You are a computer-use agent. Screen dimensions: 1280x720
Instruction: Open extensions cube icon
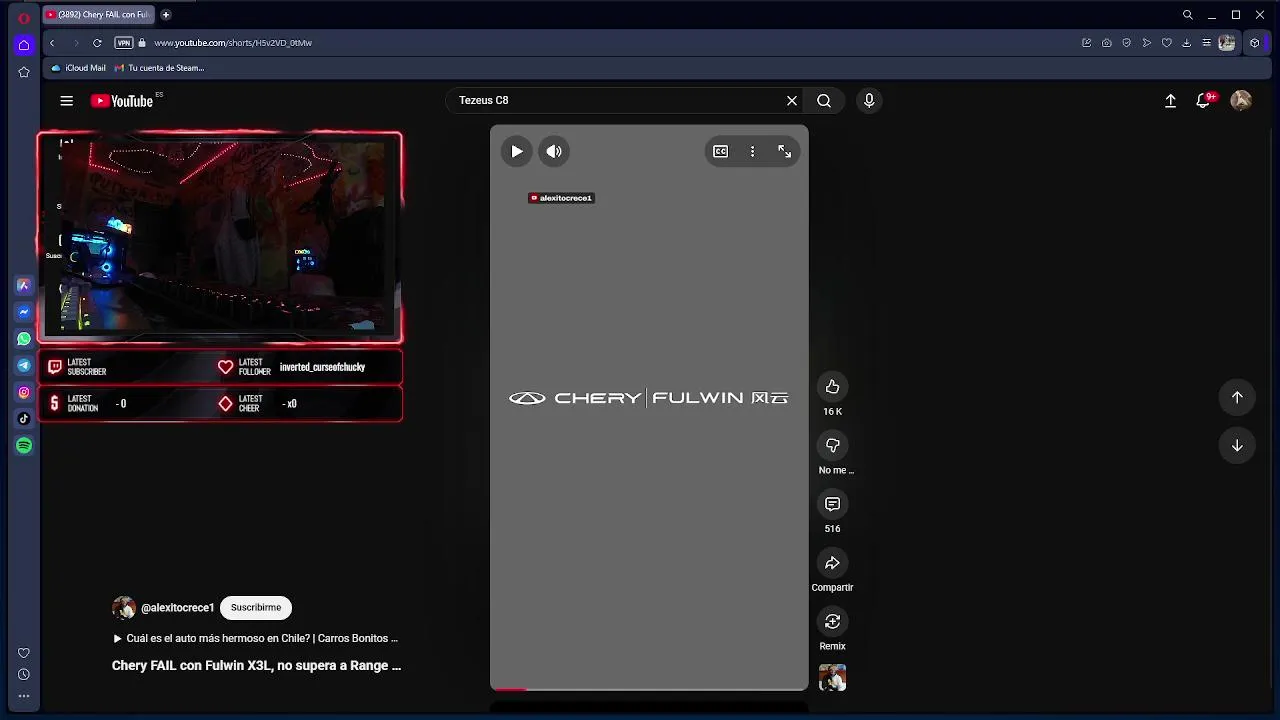pos(1254,43)
